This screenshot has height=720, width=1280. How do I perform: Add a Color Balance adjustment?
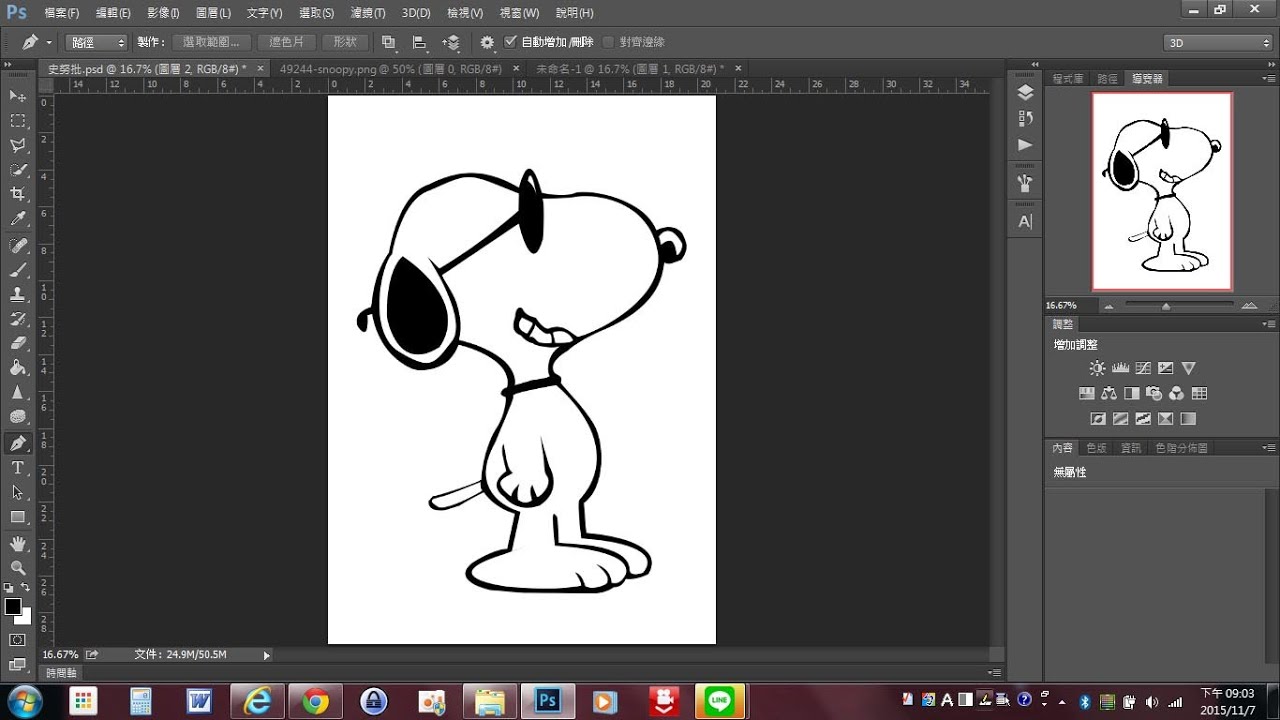(1109, 393)
